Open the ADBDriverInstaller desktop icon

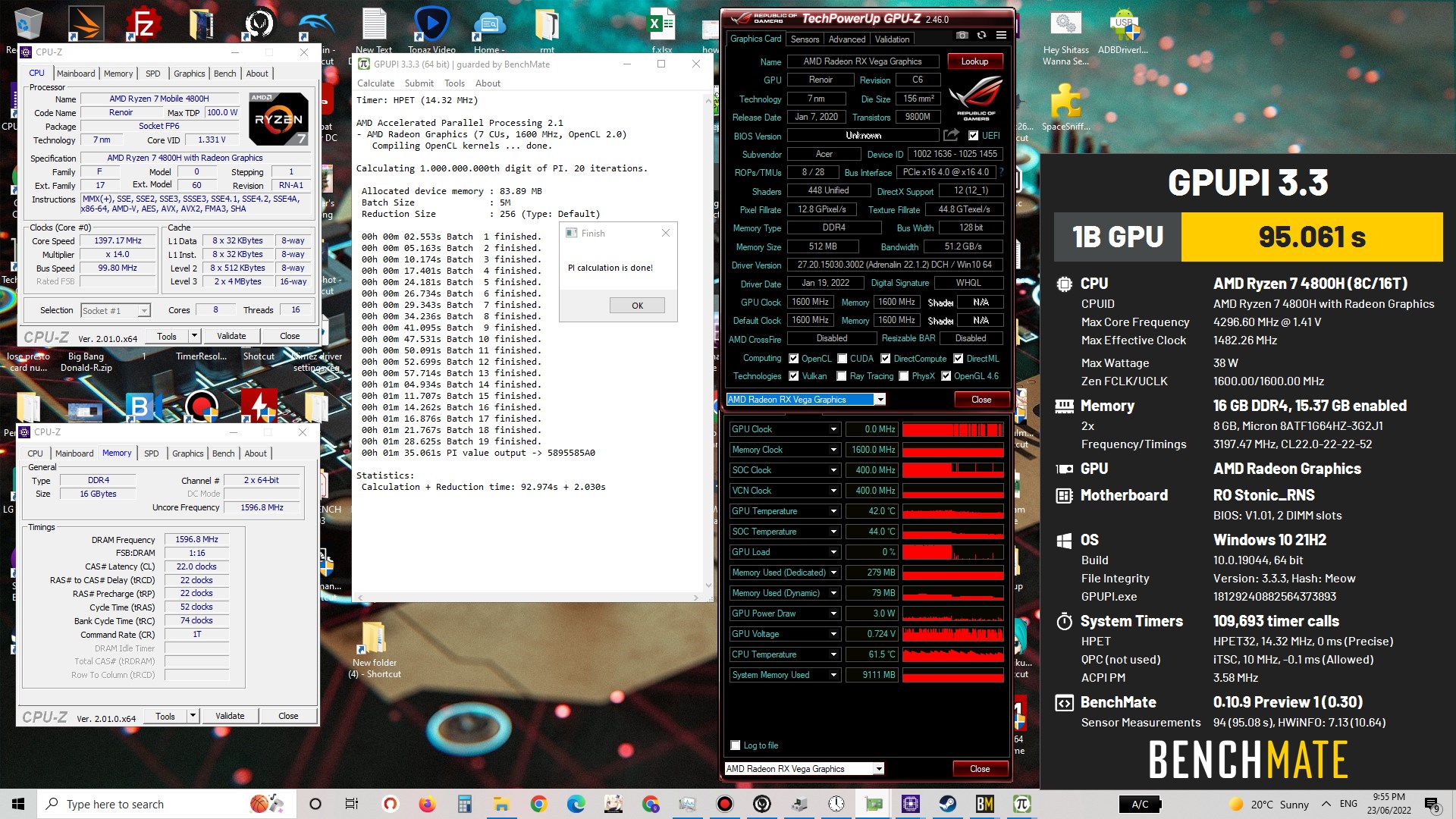click(1123, 30)
